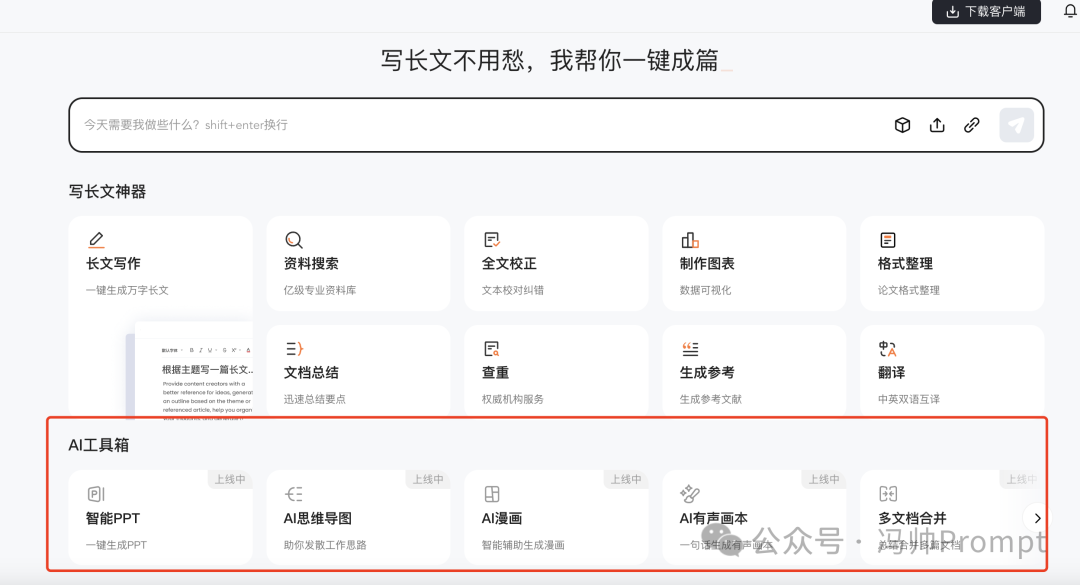Screen dimensions: 1080x585
Task: Open the AI思维导图 tool
Action: (358, 518)
